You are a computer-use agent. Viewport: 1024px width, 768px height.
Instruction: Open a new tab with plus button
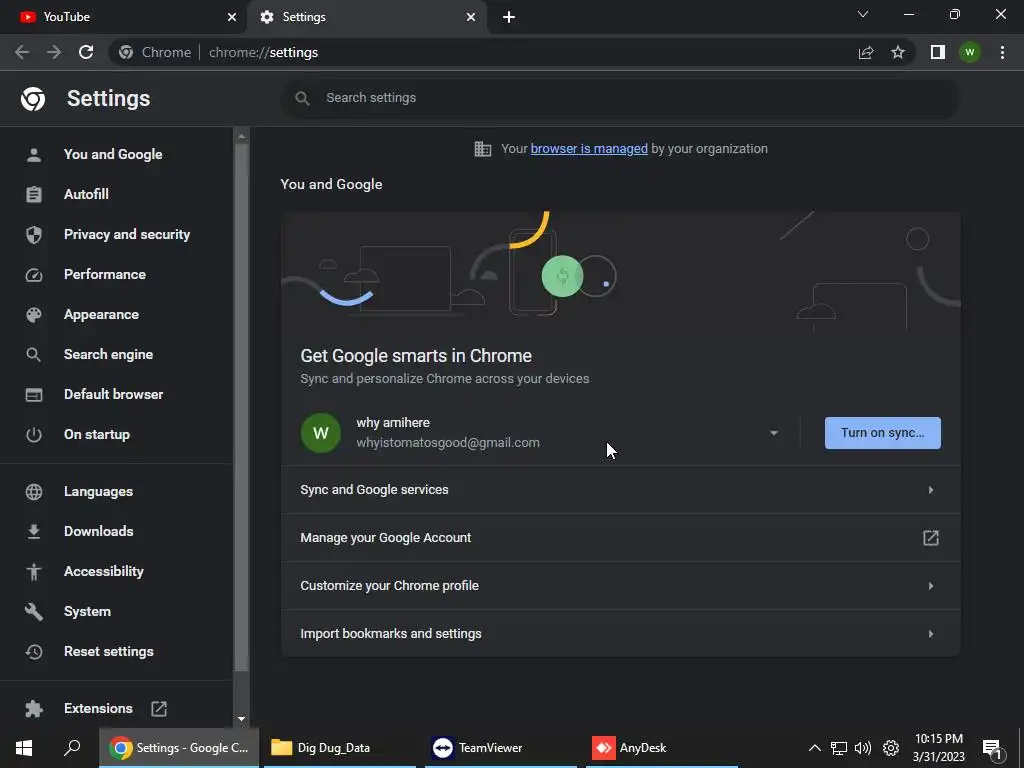509,17
